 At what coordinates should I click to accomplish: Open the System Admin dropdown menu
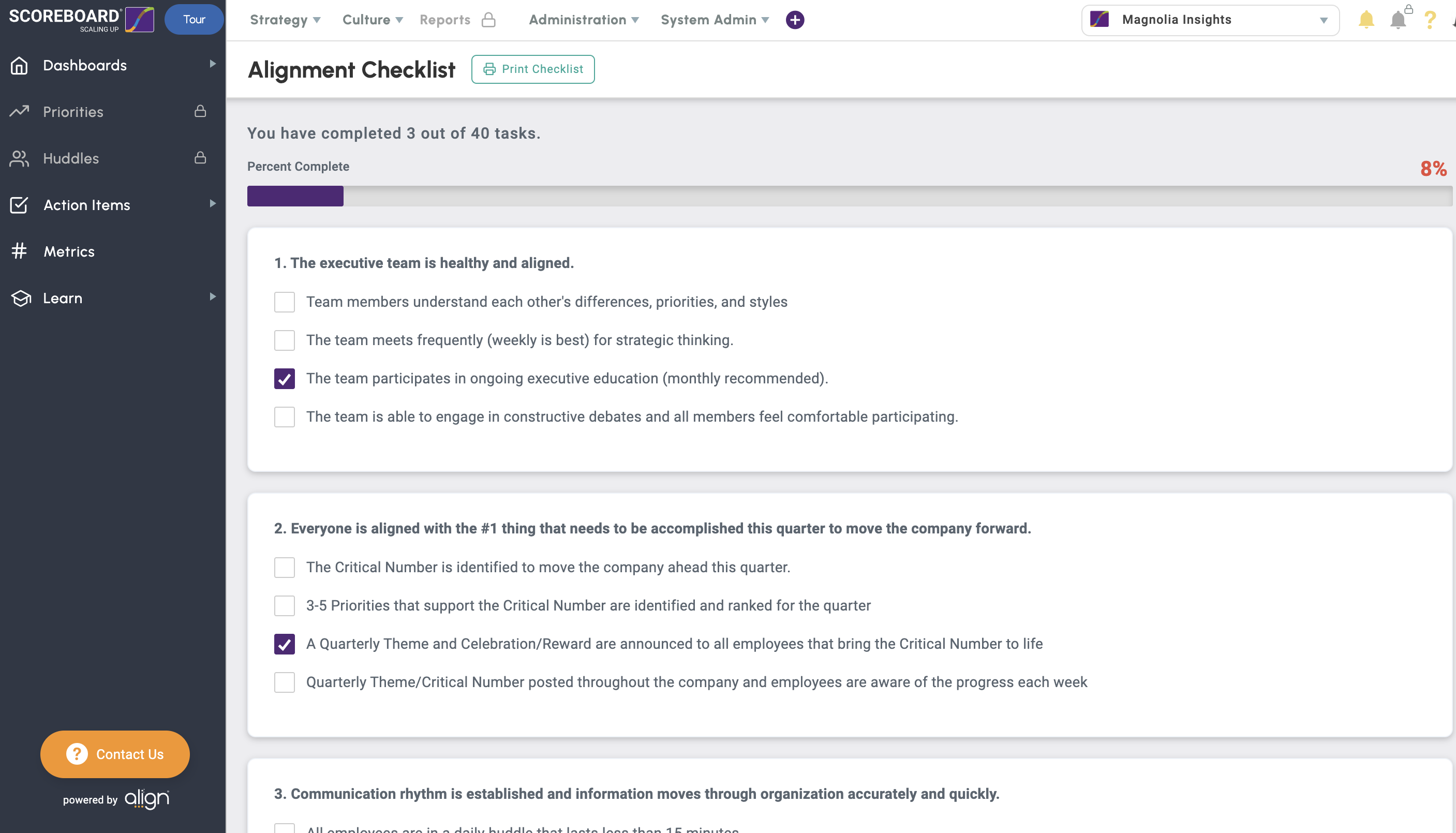click(715, 20)
